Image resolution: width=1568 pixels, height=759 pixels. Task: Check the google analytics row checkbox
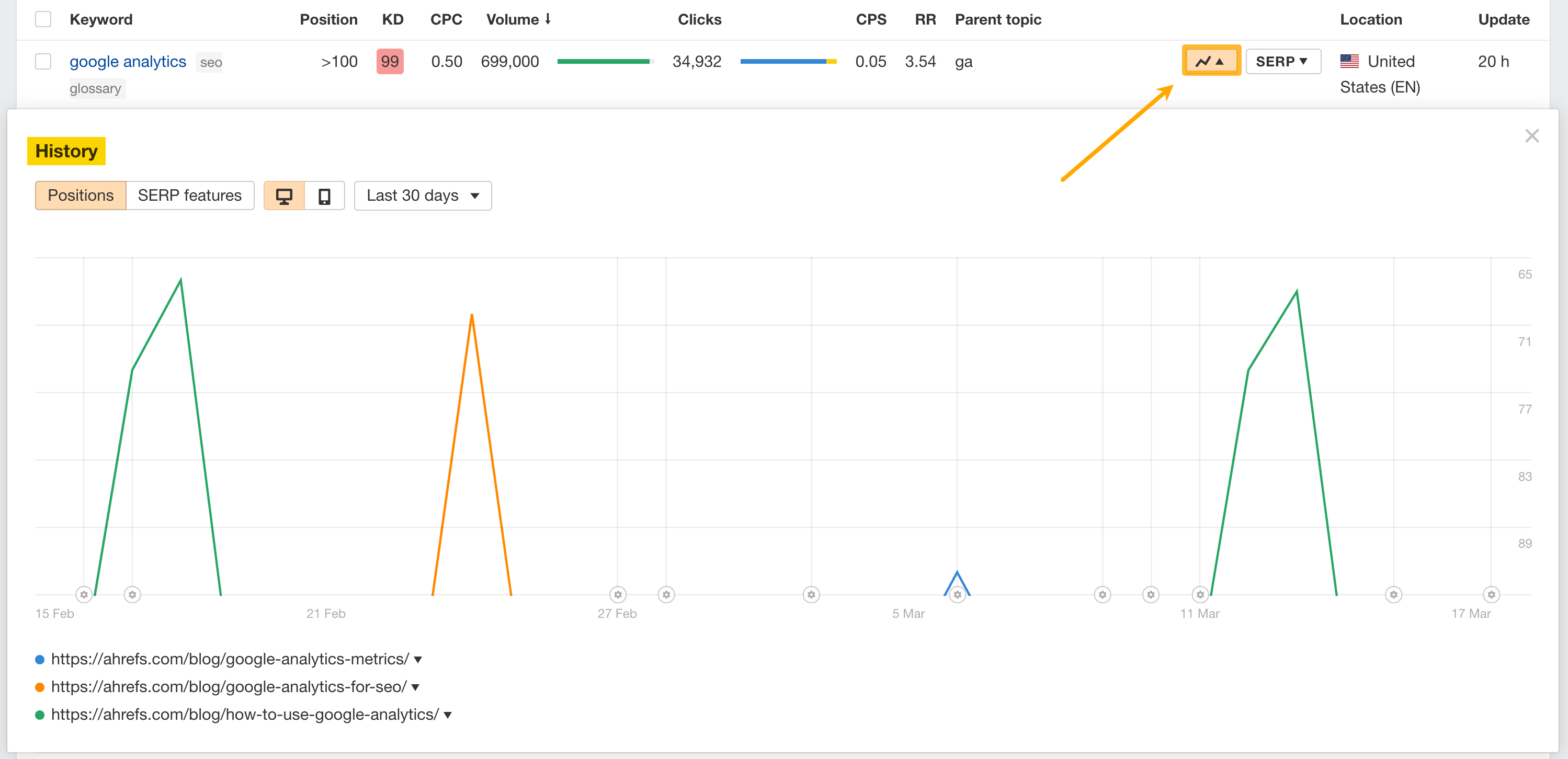pyautogui.click(x=42, y=62)
